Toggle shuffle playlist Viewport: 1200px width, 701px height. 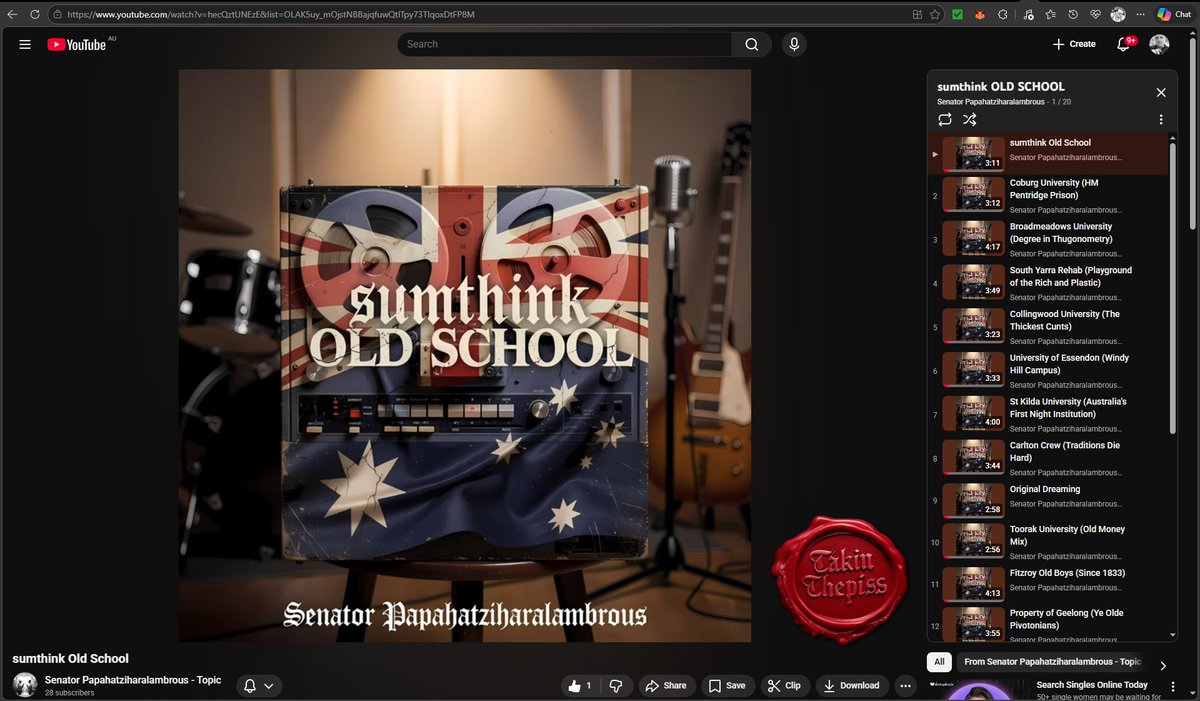(x=969, y=119)
